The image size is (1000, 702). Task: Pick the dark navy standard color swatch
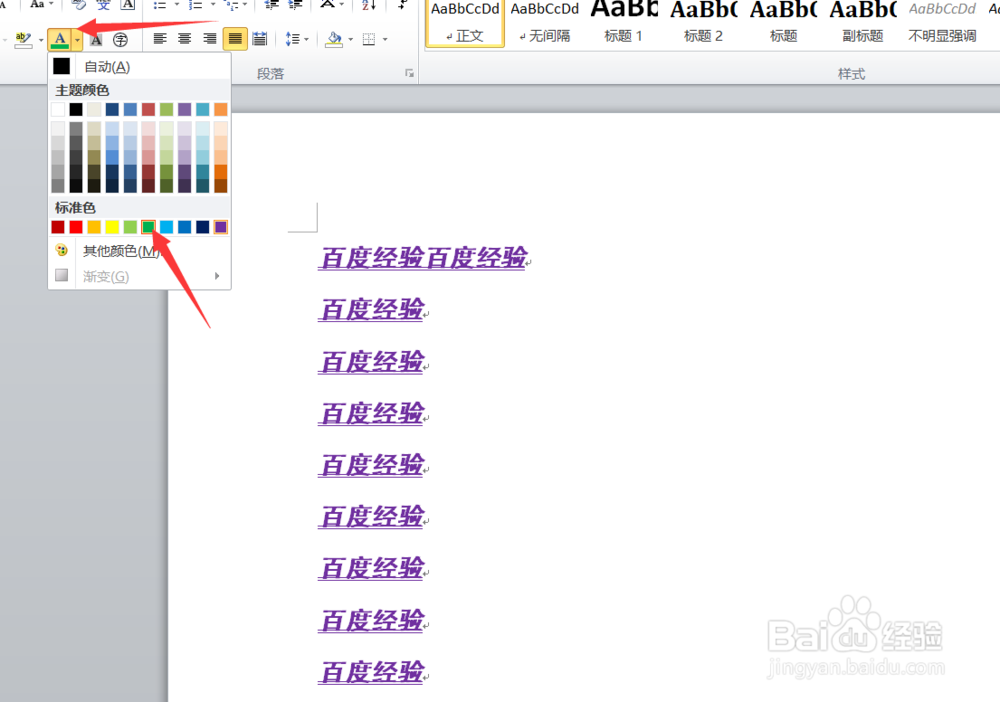click(x=203, y=227)
